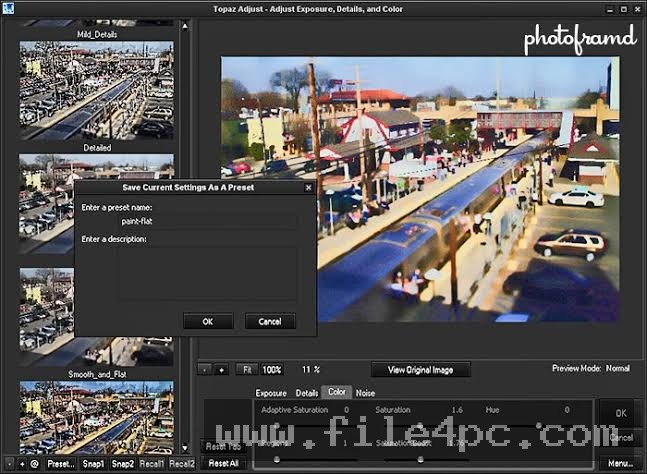Click the Preview Mode: Normal selector

pyautogui.click(x=591, y=368)
